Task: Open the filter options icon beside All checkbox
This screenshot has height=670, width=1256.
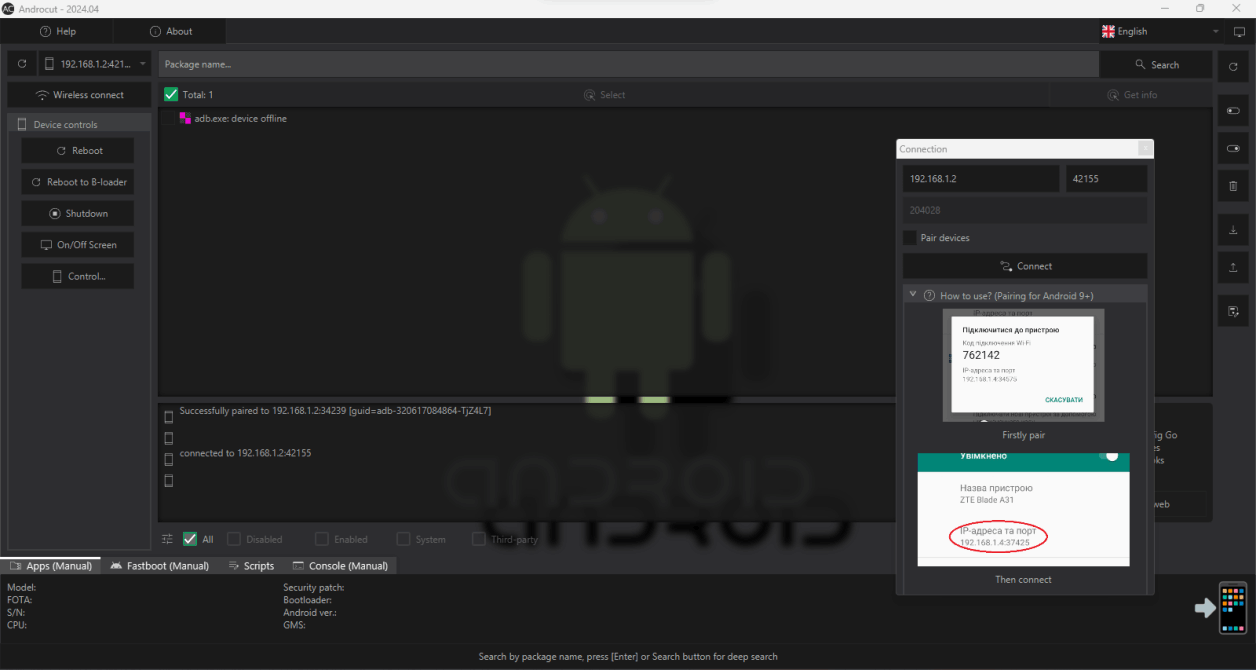Action: click(x=166, y=538)
